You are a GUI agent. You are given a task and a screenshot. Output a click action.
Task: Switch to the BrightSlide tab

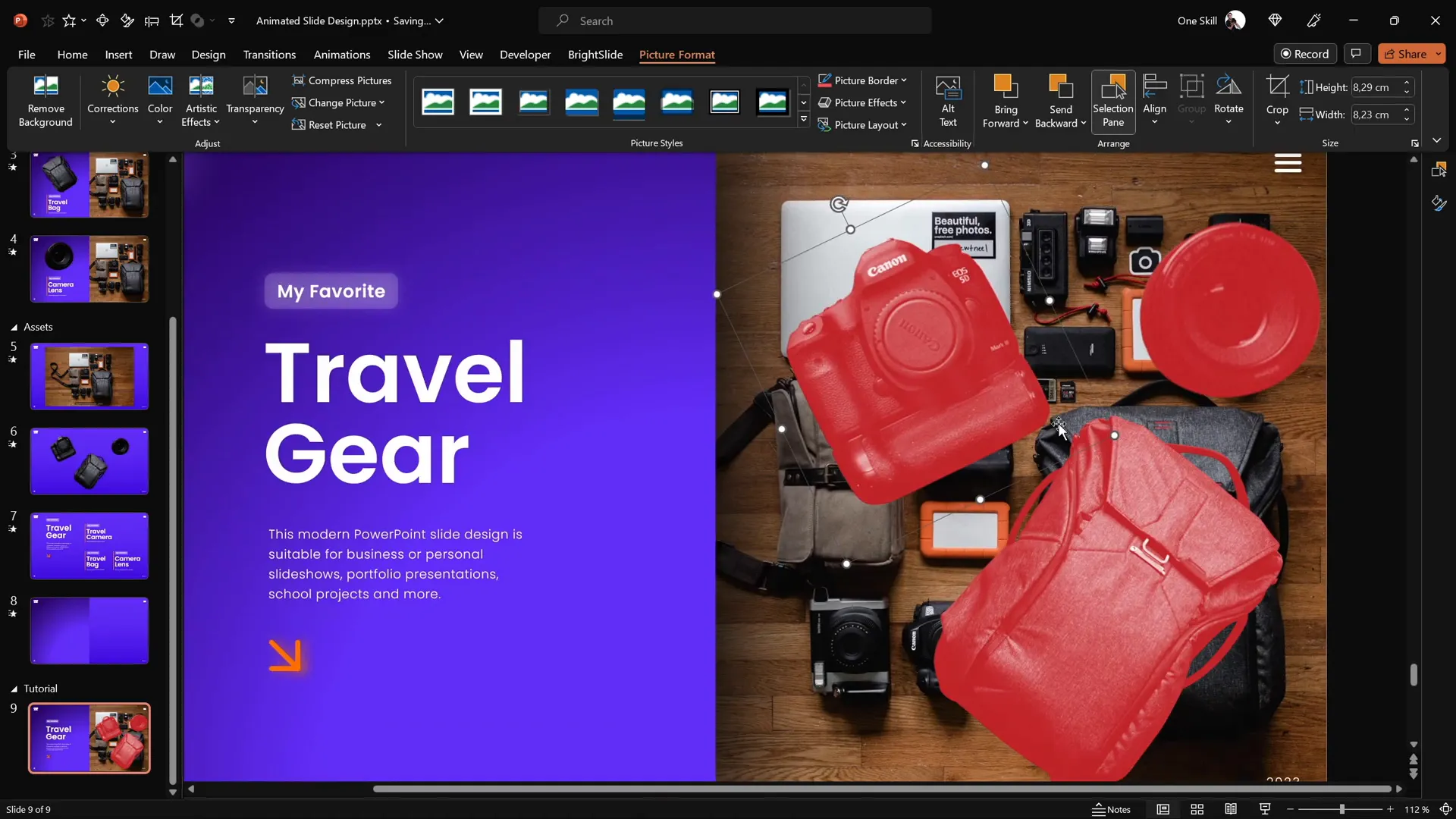(595, 55)
